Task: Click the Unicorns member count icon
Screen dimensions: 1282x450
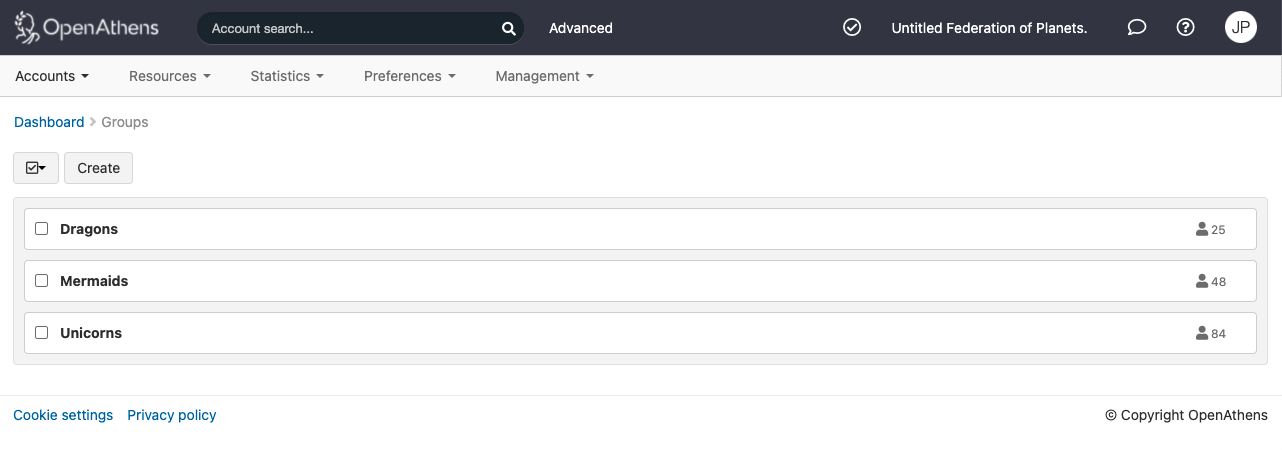Action: click(1202, 333)
